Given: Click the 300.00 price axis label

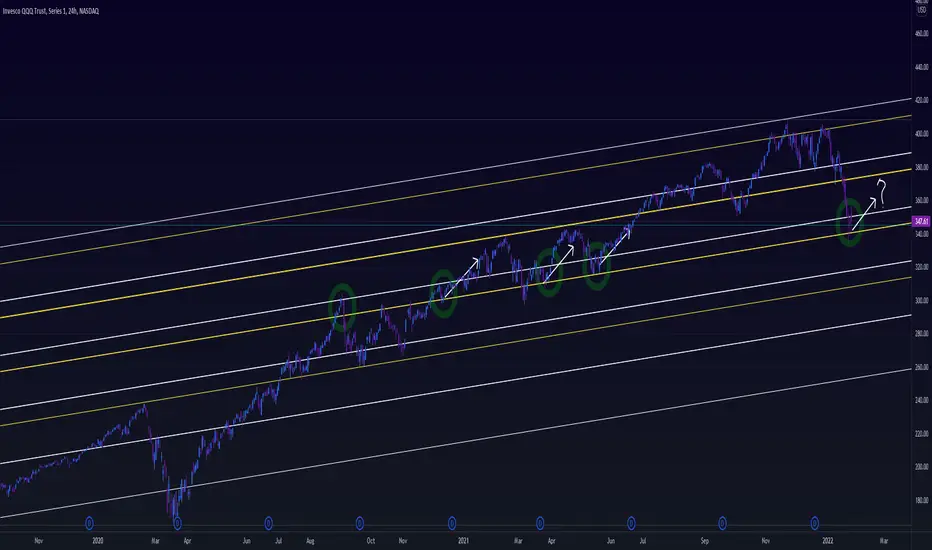Looking at the screenshot, I should [921, 300].
